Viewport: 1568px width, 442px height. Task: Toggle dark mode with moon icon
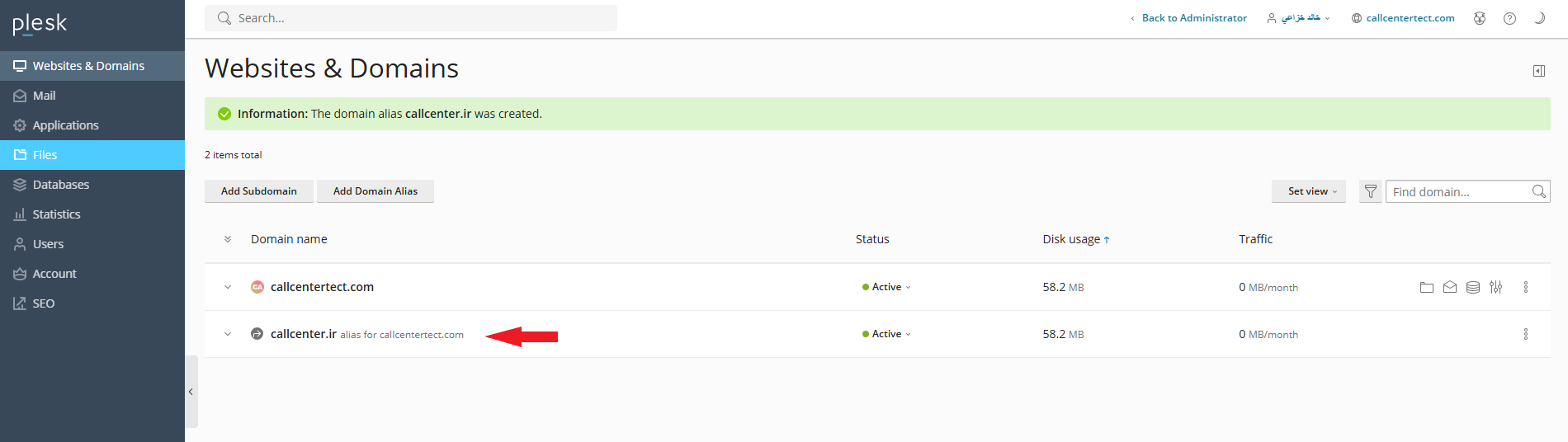[x=1539, y=18]
